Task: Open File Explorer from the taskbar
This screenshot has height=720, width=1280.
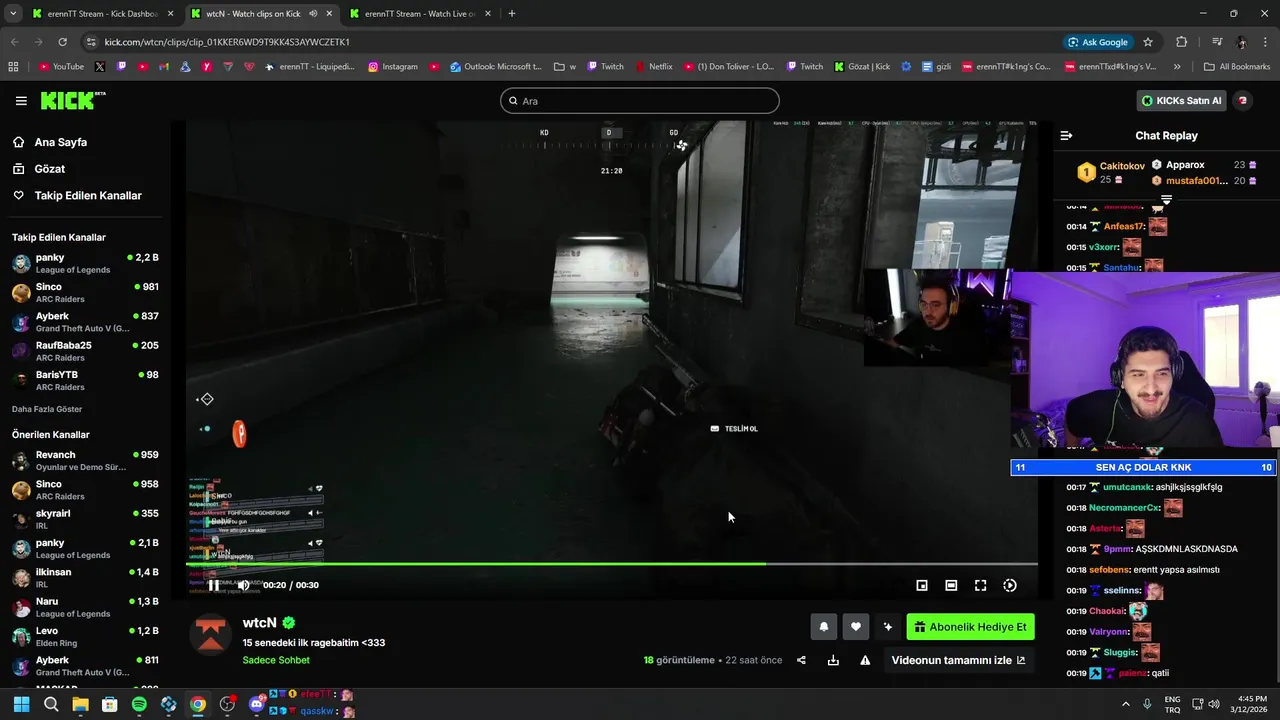Action: click(x=80, y=705)
